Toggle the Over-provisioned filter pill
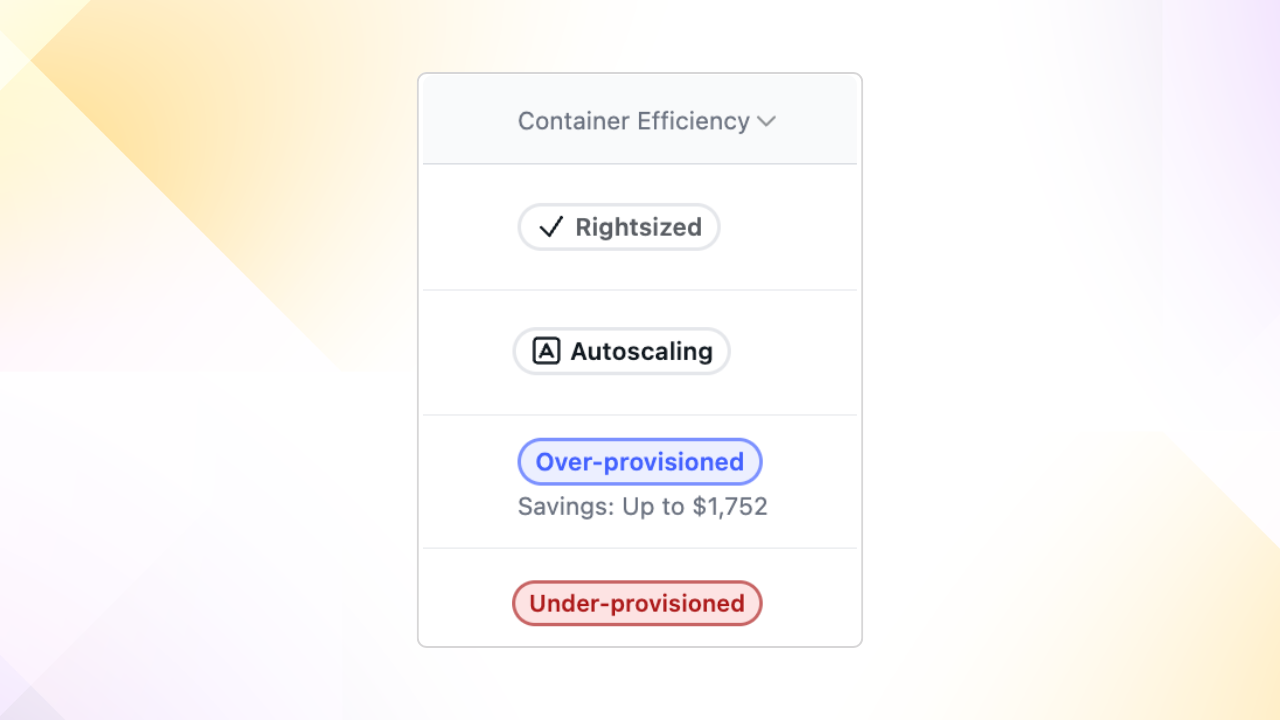 click(x=639, y=461)
